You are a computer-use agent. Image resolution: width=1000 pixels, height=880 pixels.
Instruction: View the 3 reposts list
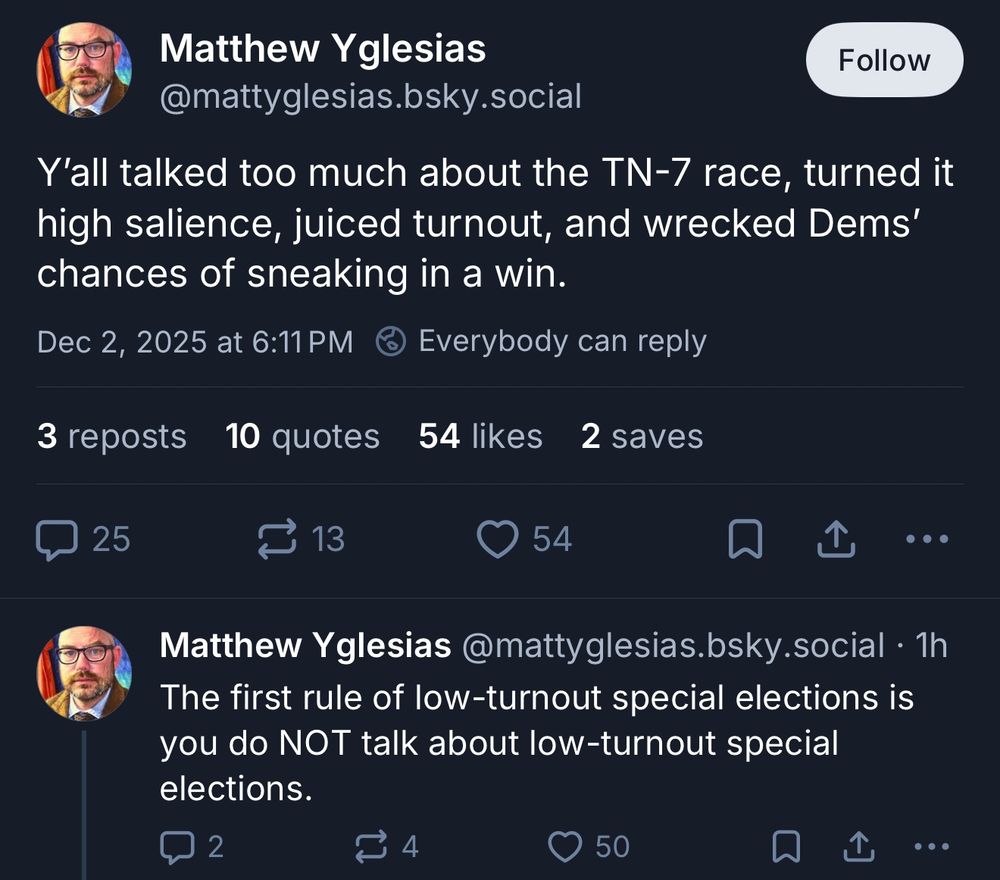click(111, 436)
